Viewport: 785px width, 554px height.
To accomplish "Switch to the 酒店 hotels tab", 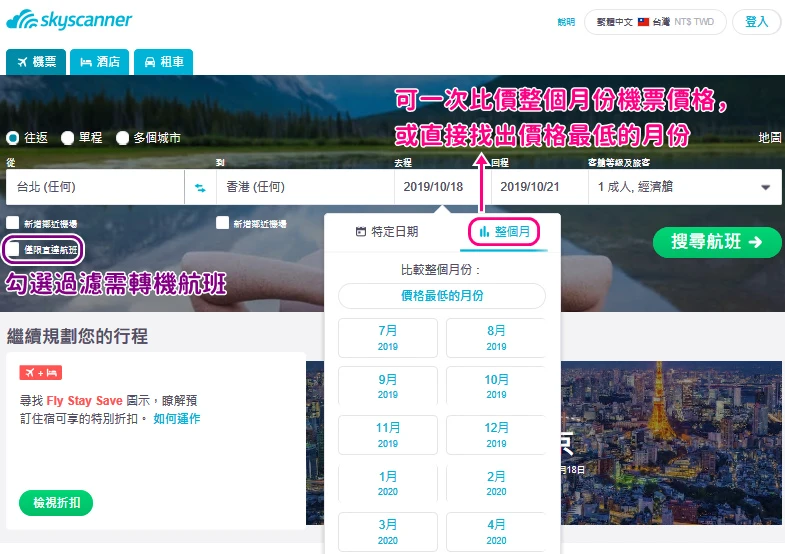I will [x=100, y=62].
